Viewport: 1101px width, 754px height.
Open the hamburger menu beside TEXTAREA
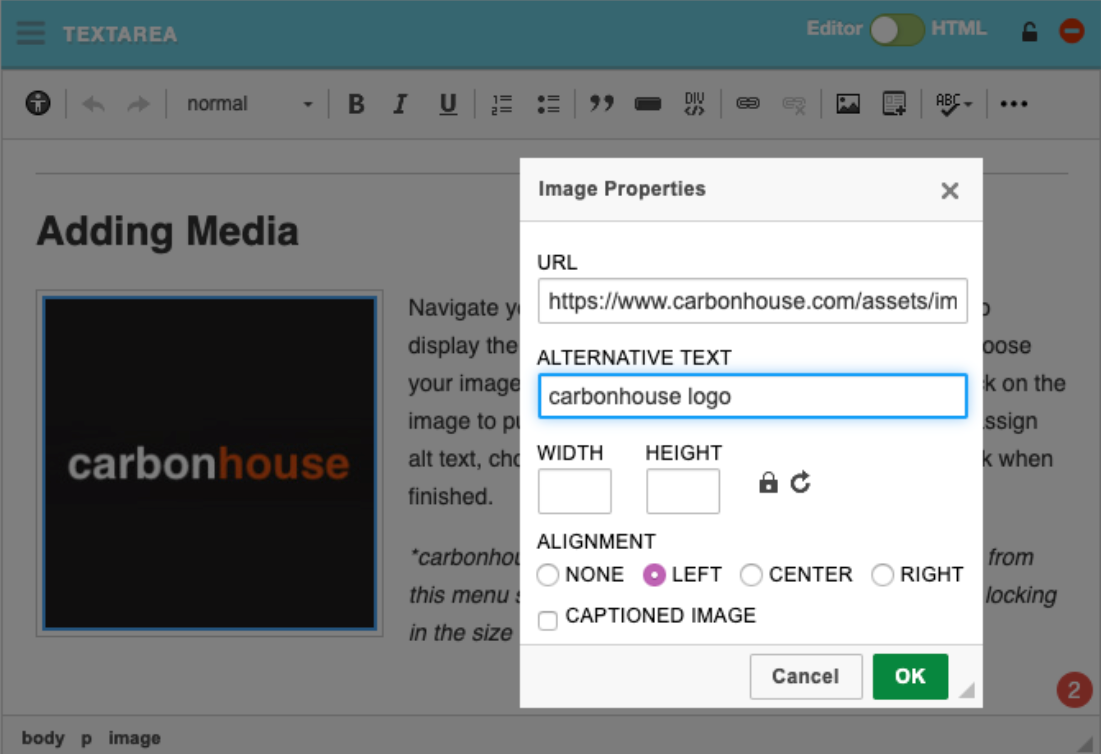coord(31,33)
